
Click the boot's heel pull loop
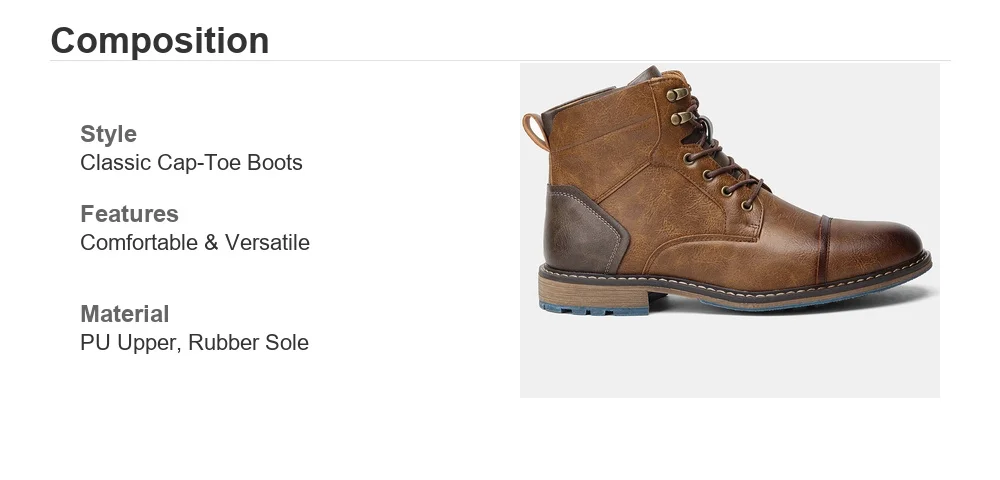534,131
